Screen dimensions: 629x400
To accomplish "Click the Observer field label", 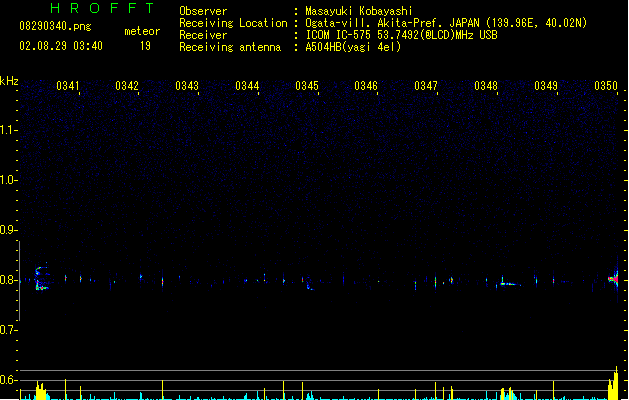I will [203, 11].
